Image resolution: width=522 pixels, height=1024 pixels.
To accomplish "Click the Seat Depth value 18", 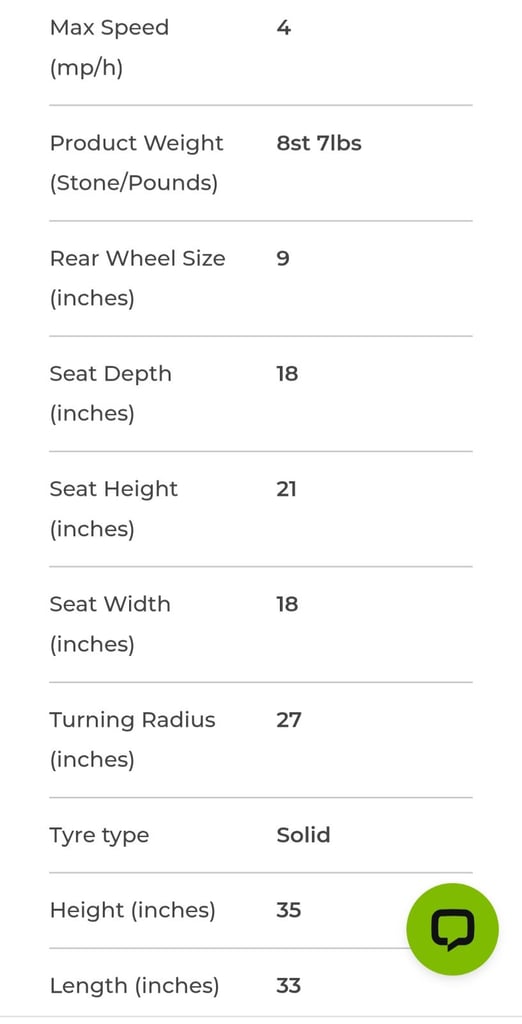I will point(287,374).
